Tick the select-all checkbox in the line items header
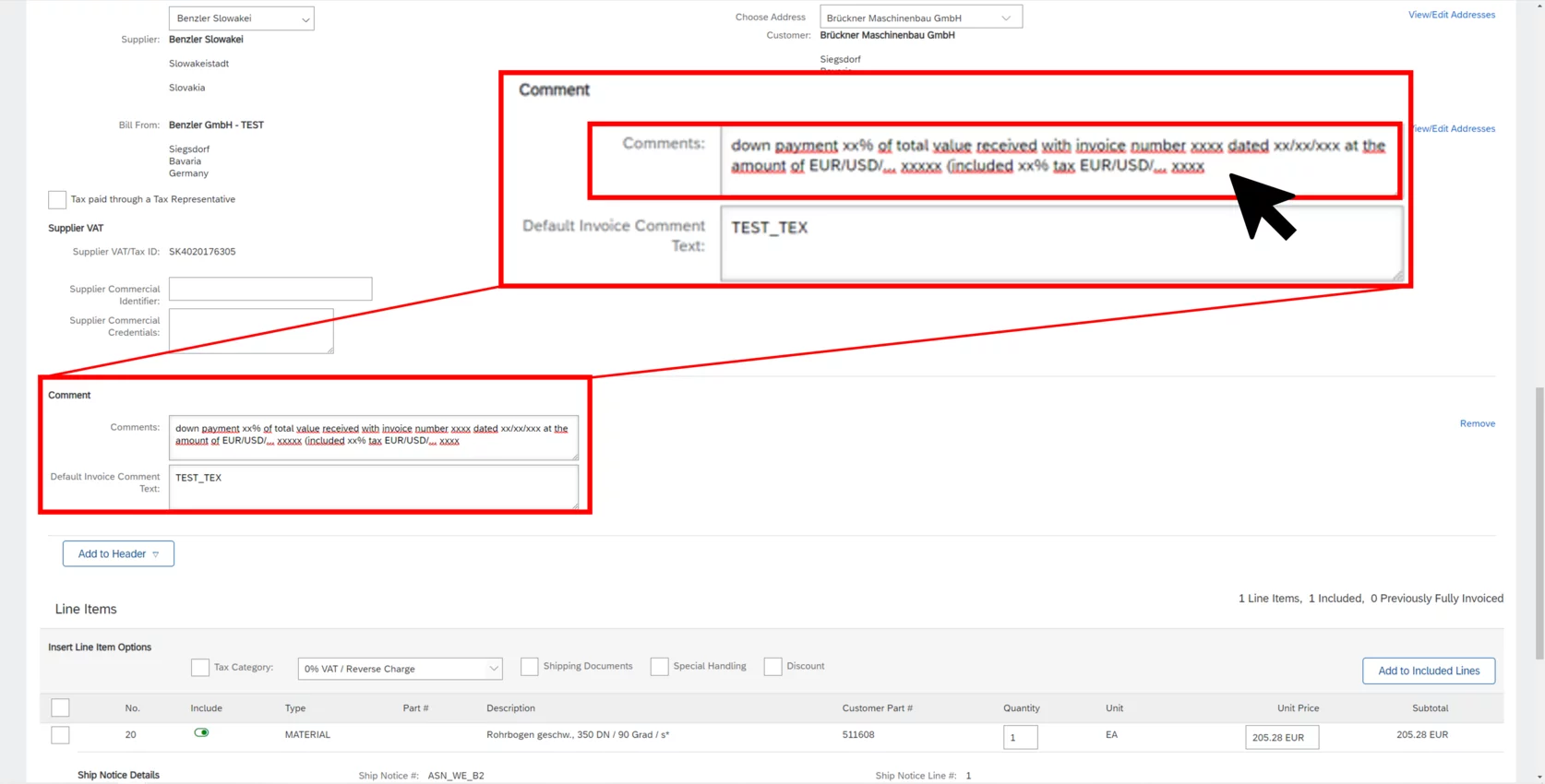 [x=60, y=707]
